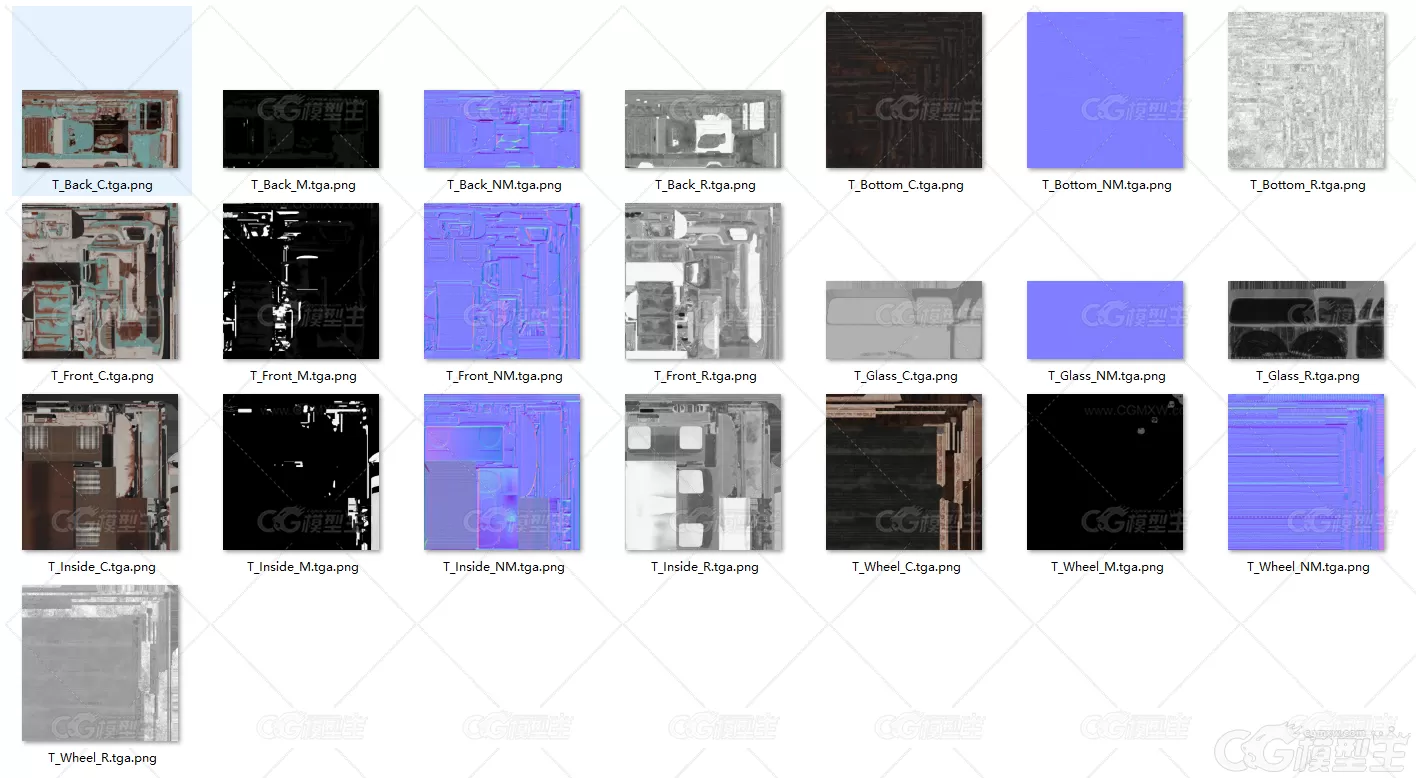Select the T_Front_NM.tga.png thumbnail

[x=502, y=281]
